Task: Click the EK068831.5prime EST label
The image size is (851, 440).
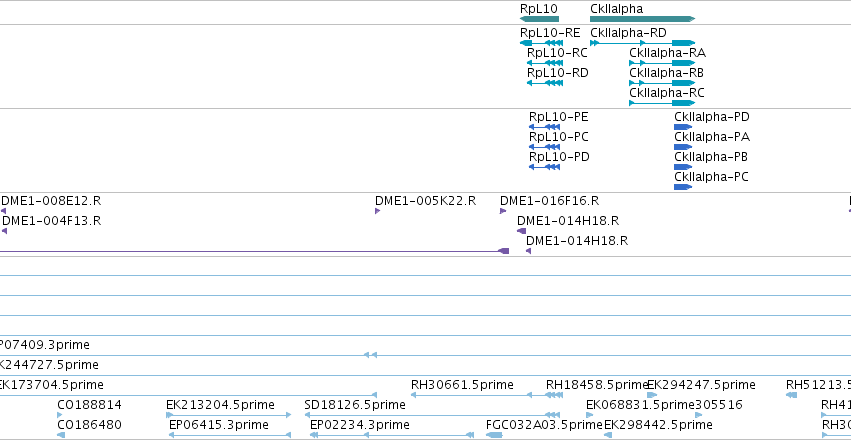Action: (x=640, y=405)
